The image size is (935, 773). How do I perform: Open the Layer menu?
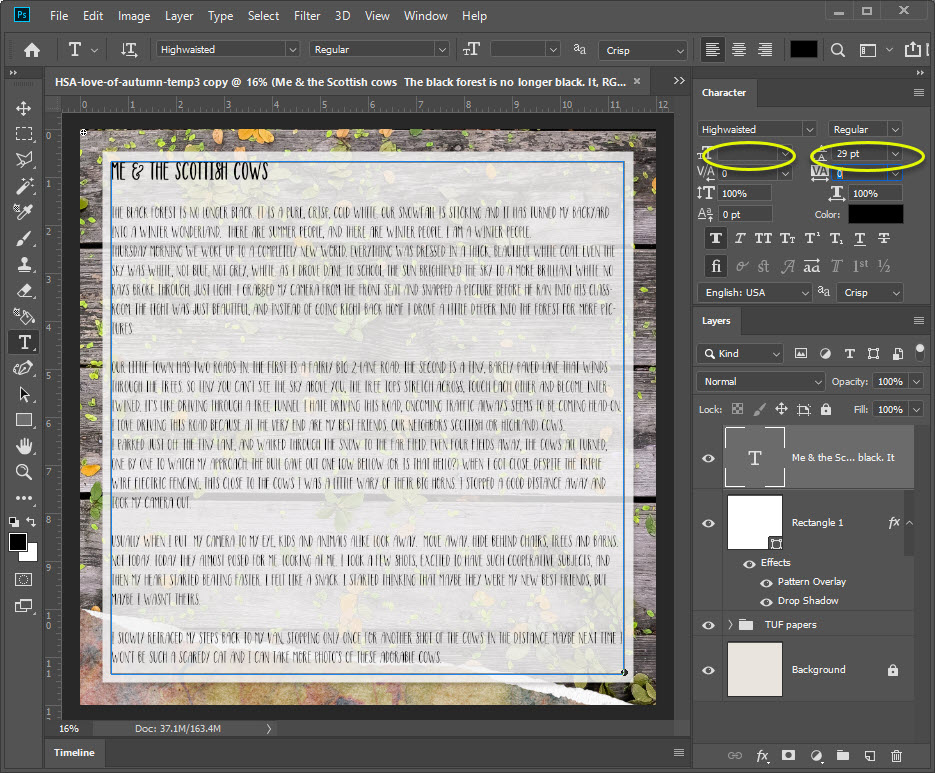pos(179,16)
